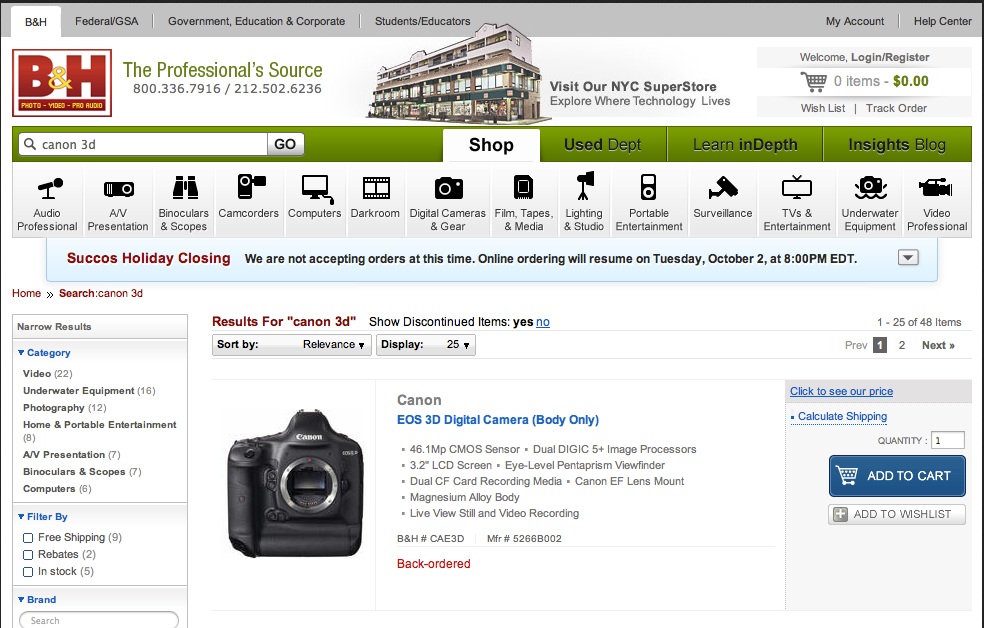Toggle the In stock filter checkbox

pos(28,572)
